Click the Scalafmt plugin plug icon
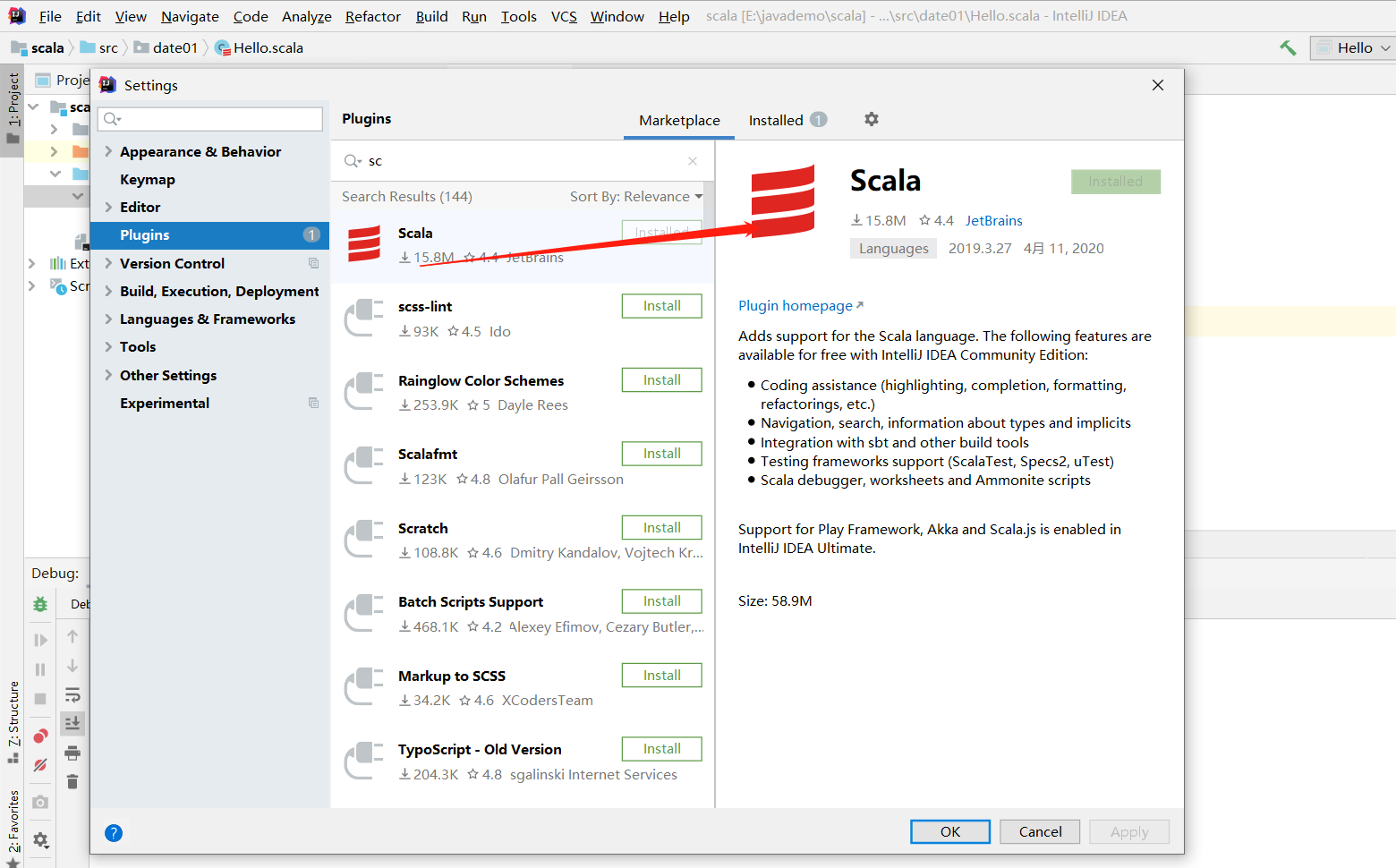 (x=364, y=466)
